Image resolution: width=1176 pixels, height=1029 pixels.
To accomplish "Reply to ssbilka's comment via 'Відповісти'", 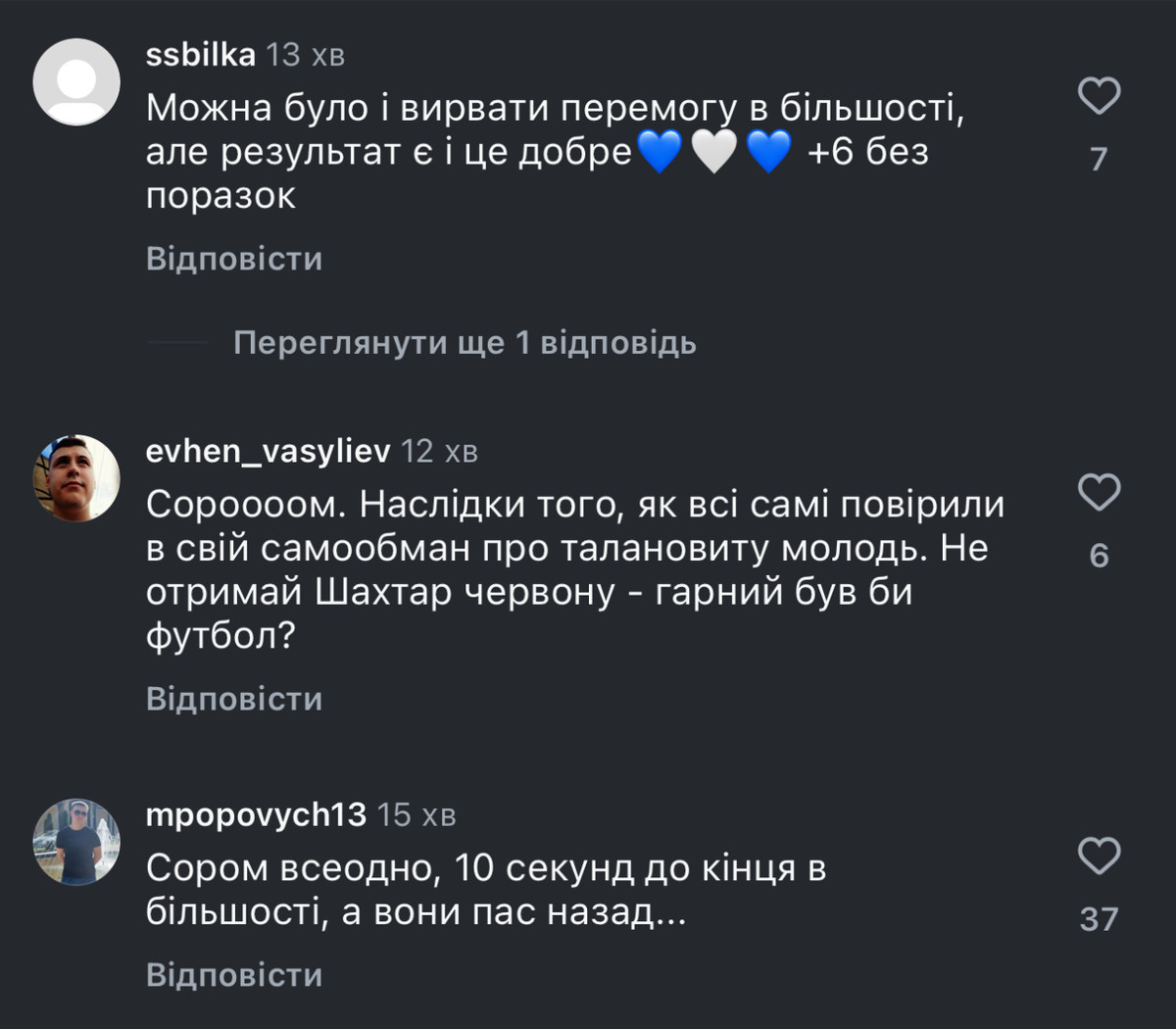I will (234, 259).
